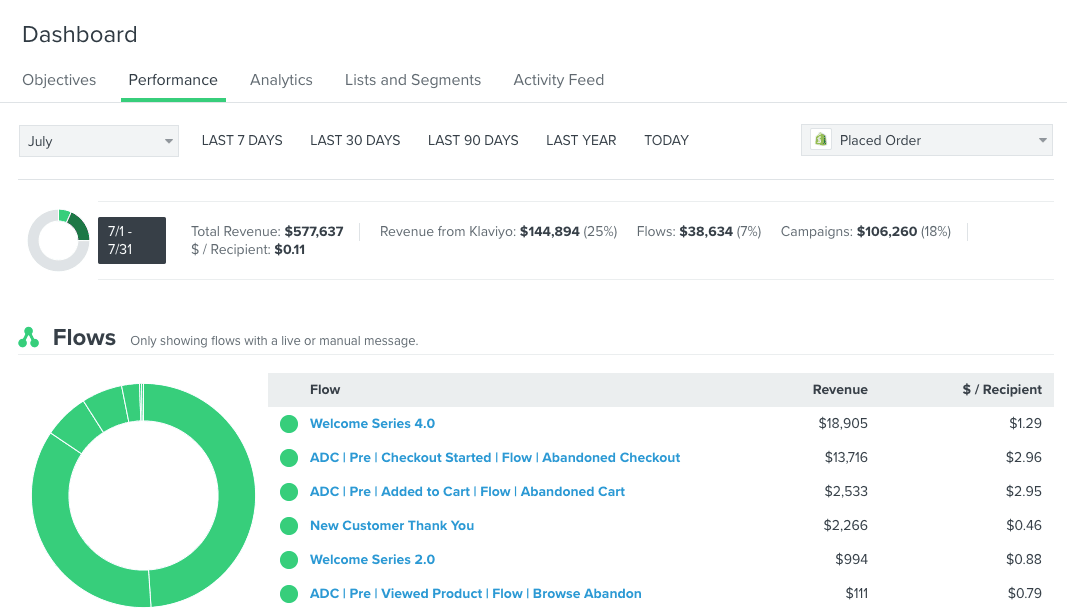
Task: Choose the LAST 7 DAYS range
Action: 242,140
